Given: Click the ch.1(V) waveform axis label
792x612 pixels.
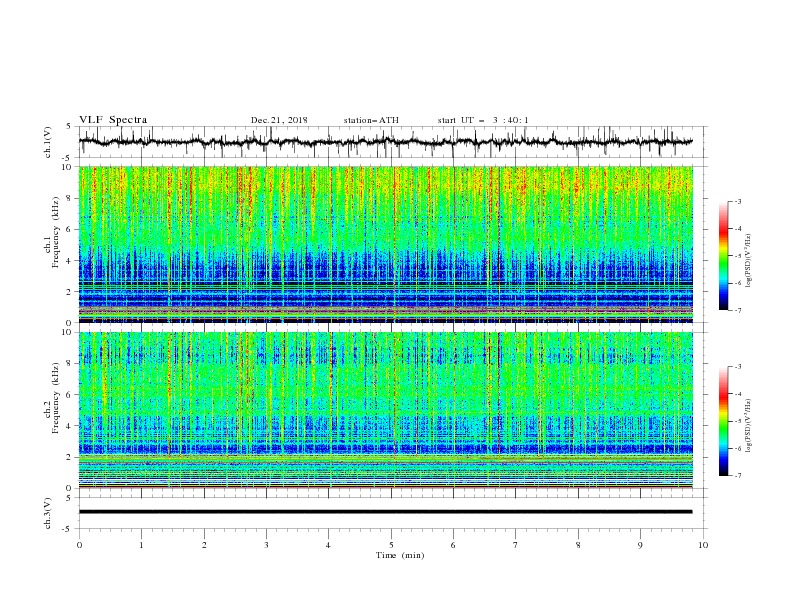Looking at the screenshot, I should 48,142.
